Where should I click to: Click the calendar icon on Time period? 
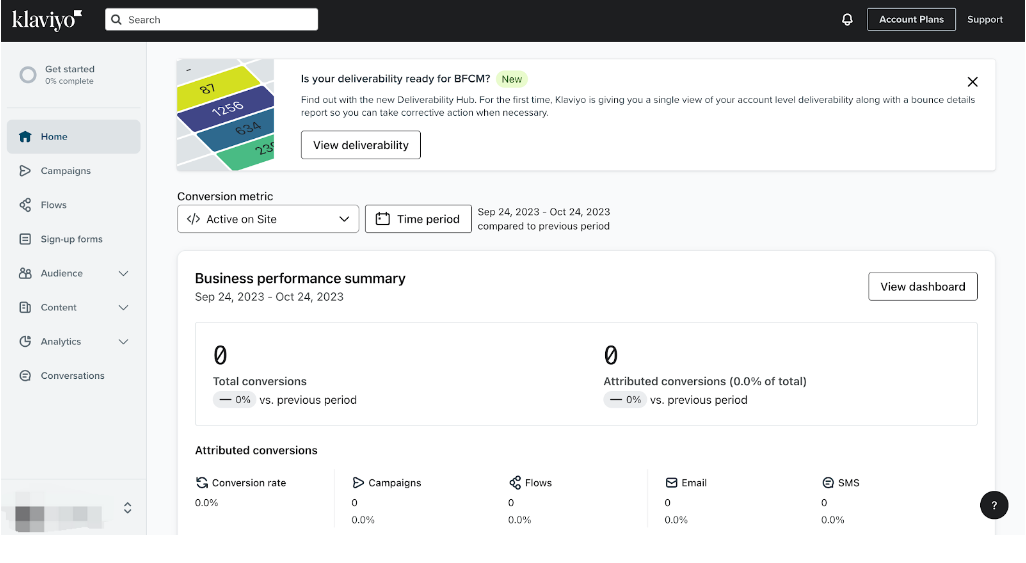382,219
